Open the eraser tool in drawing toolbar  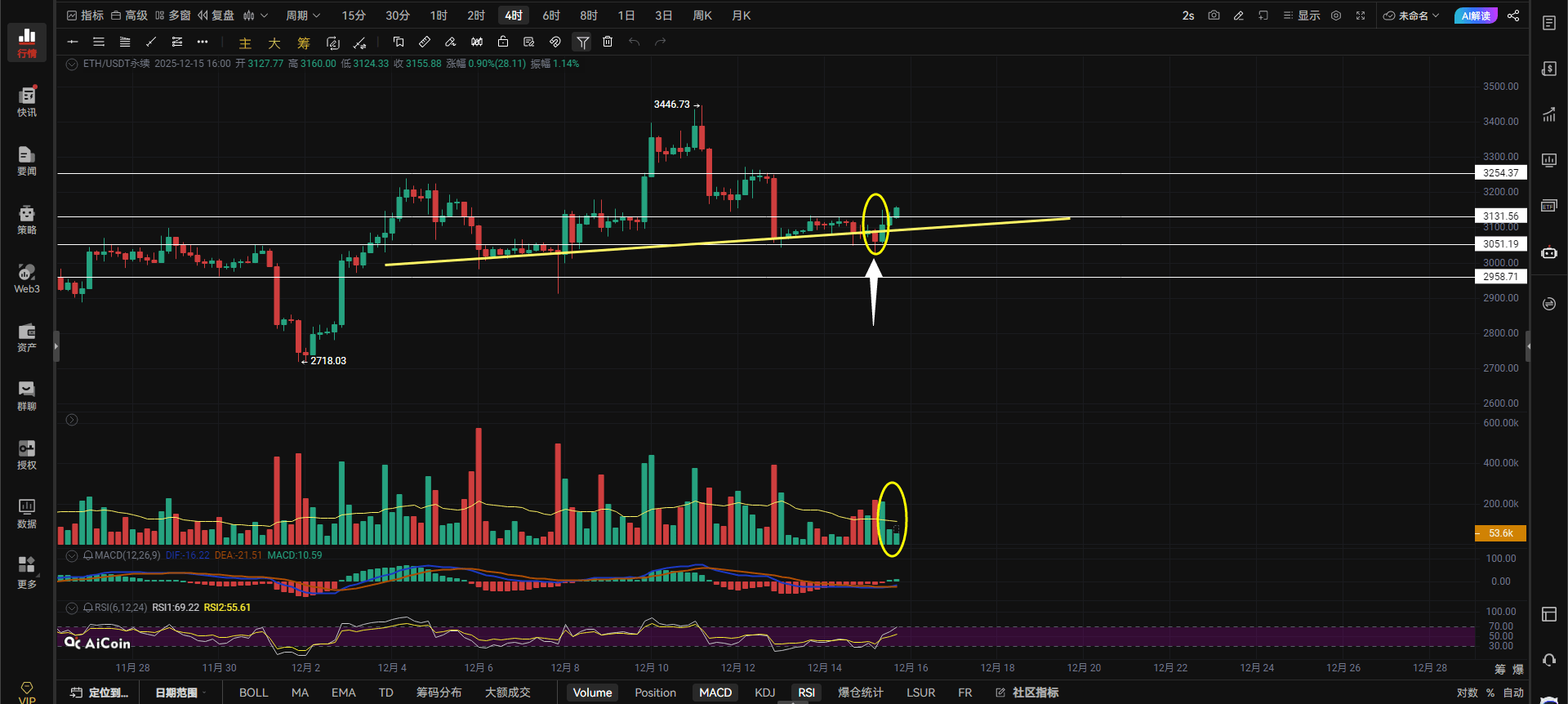[x=451, y=42]
